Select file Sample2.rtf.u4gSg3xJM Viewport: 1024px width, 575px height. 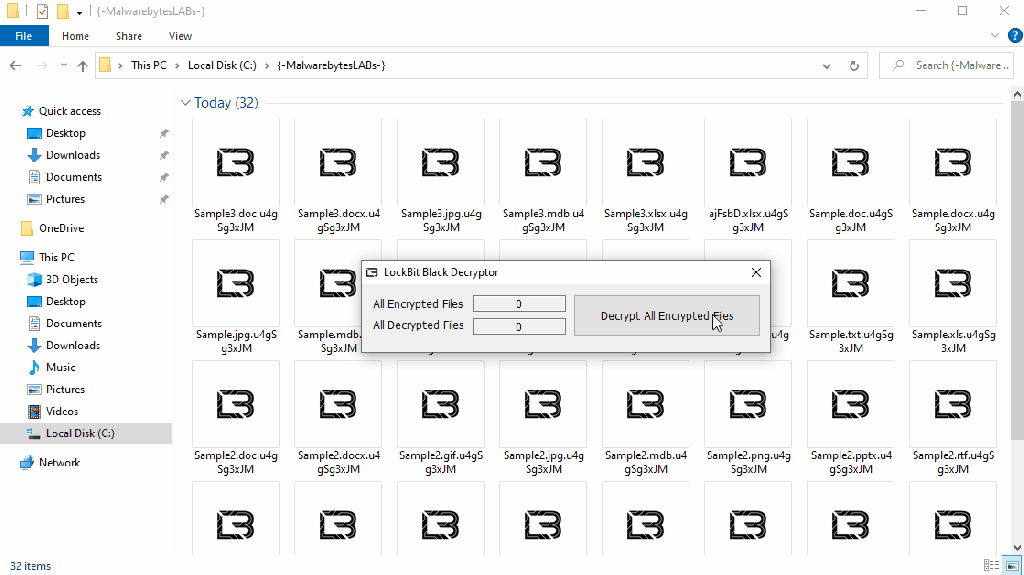click(953, 418)
